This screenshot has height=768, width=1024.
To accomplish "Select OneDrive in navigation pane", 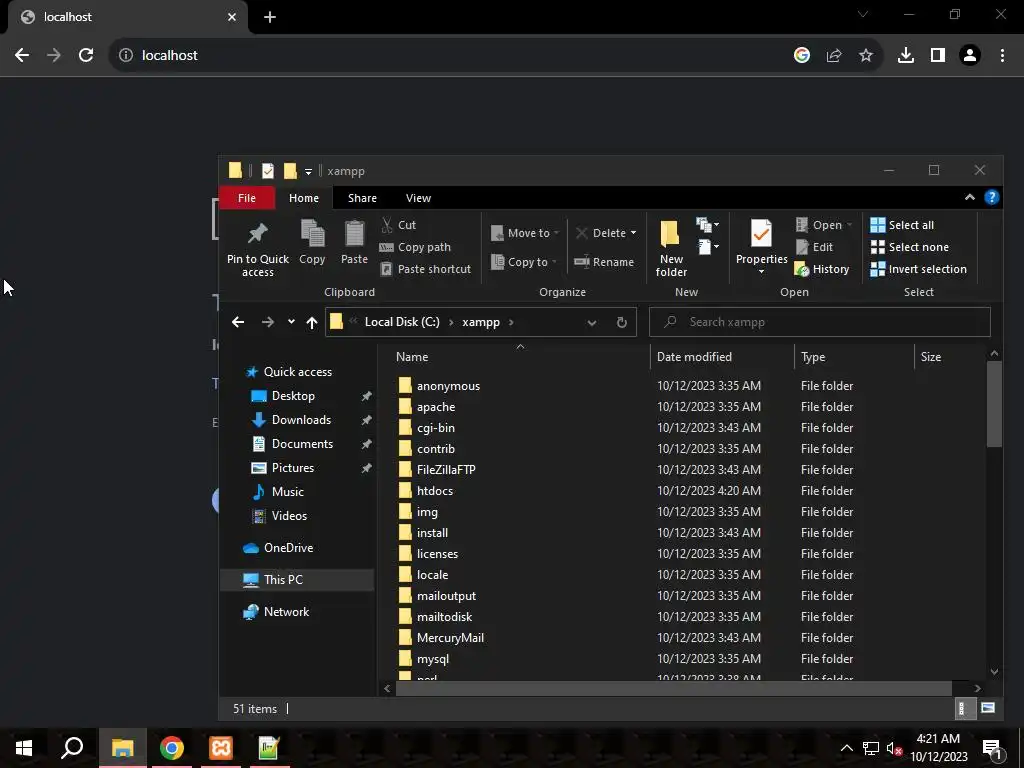I will point(288,548).
